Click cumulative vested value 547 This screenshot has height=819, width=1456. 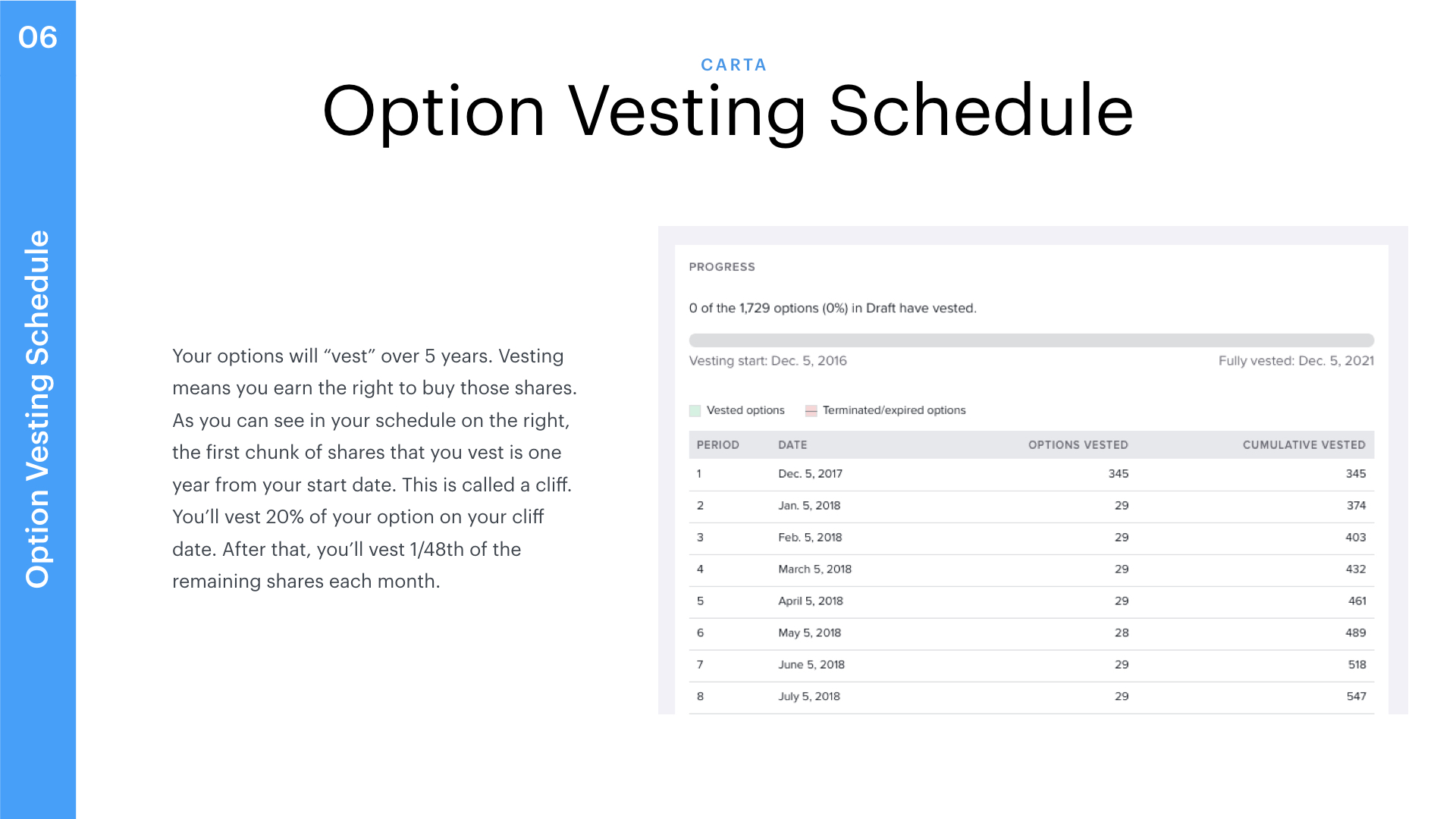1356,697
